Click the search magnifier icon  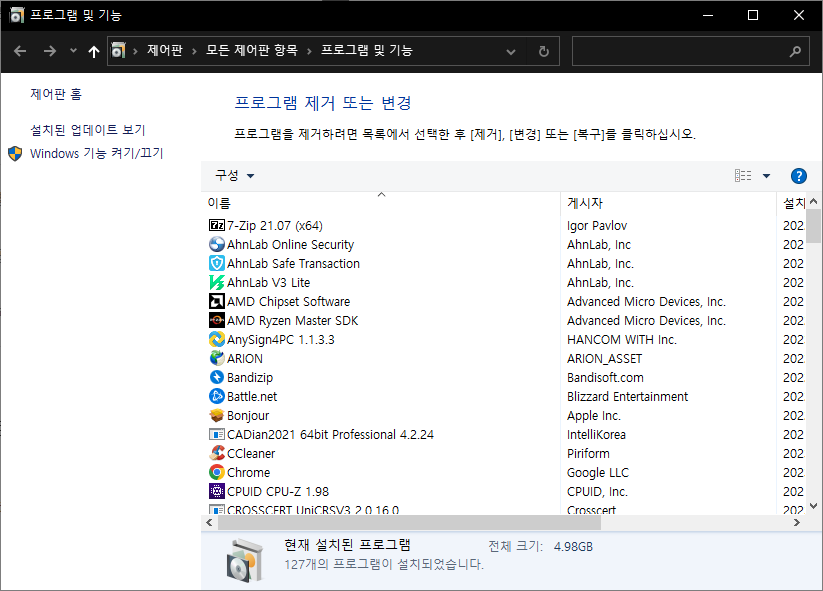coord(795,51)
